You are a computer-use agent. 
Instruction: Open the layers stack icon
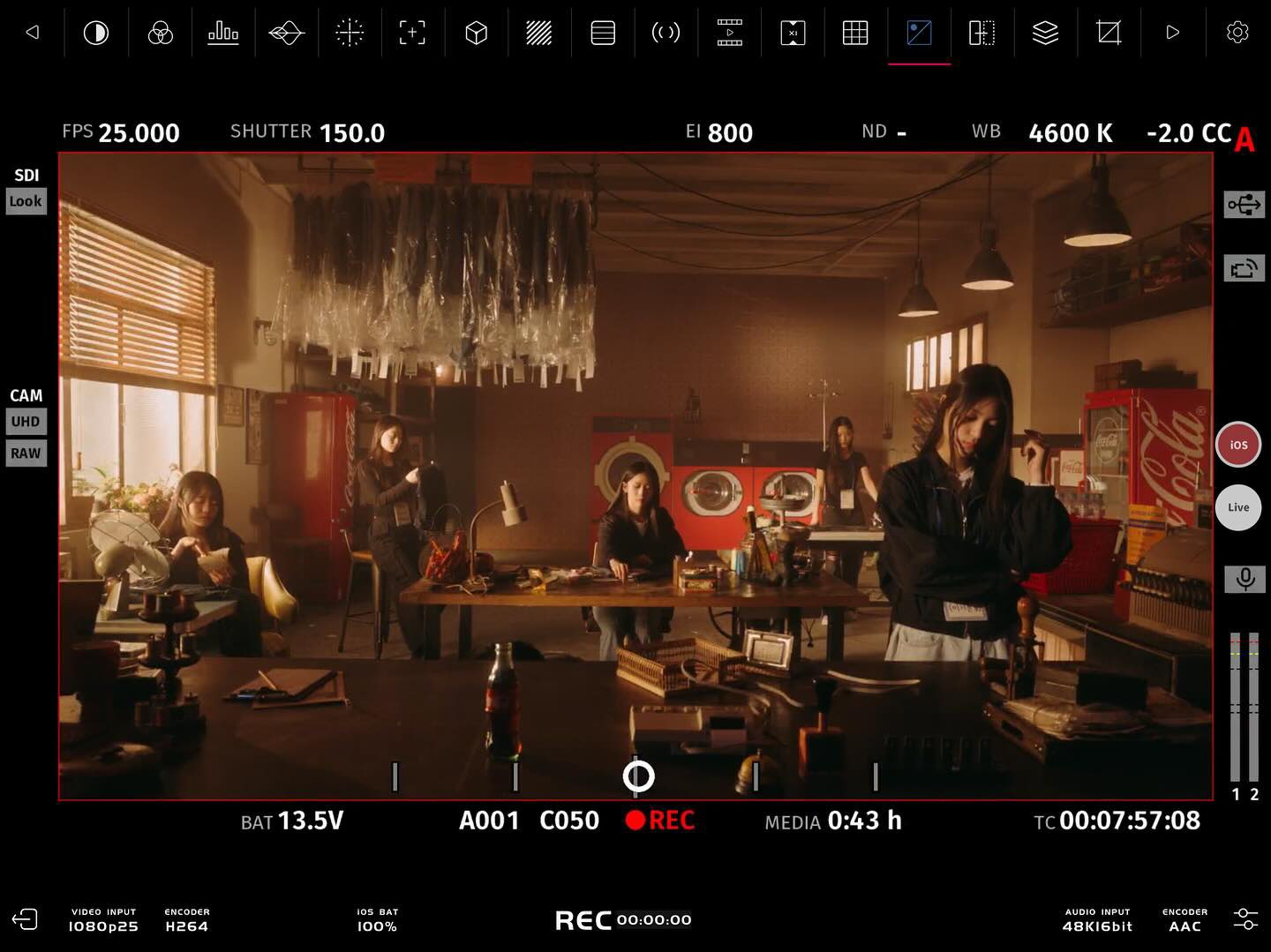pyautogui.click(x=1045, y=34)
